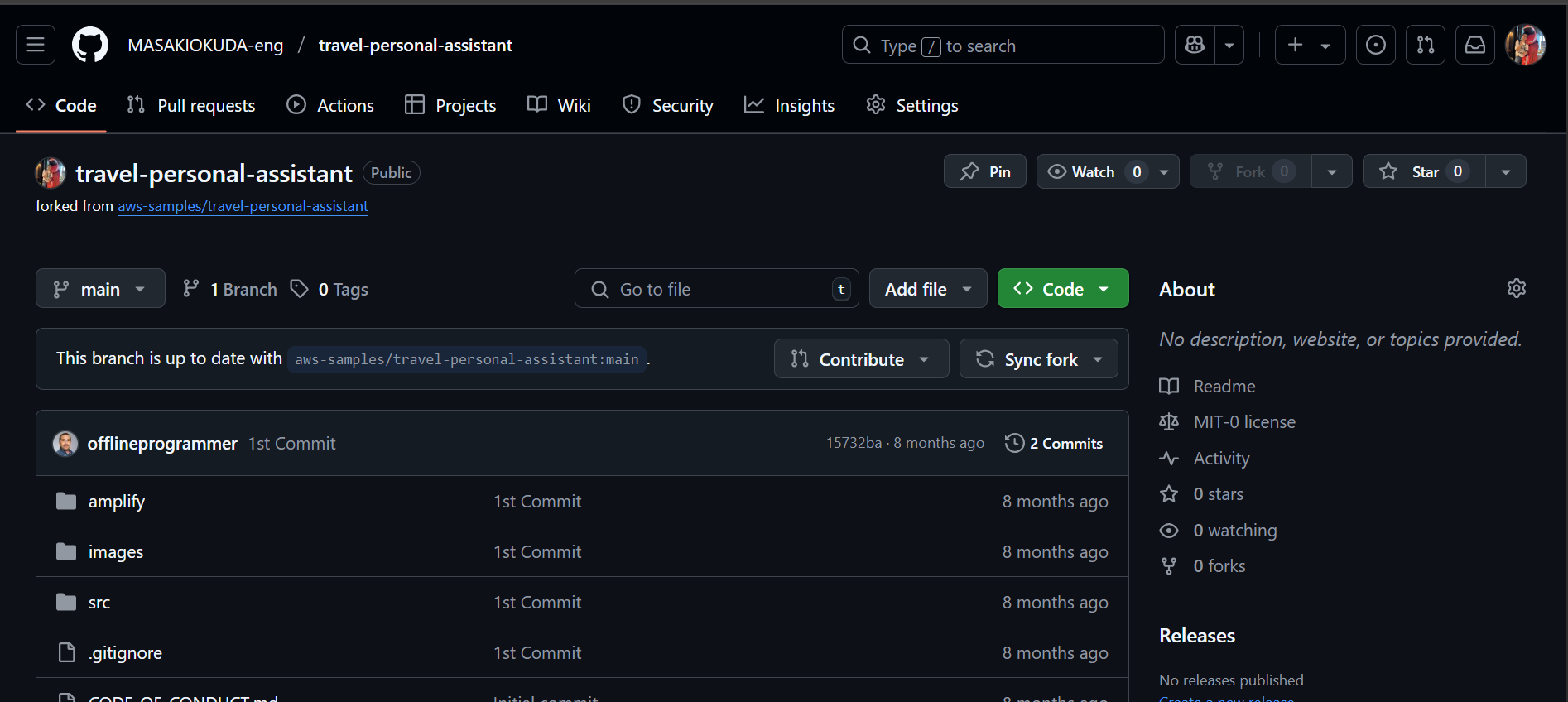Open the 0 forks link

1202,566
